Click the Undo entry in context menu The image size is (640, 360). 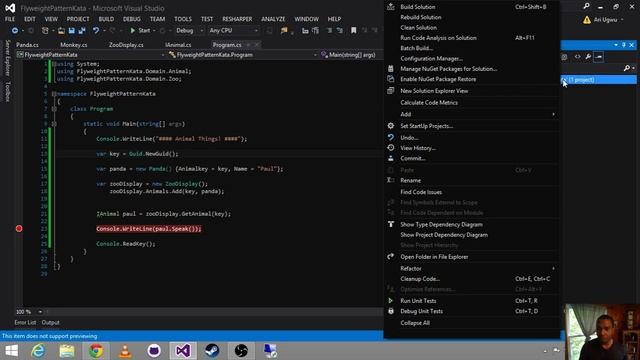point(472,138)
